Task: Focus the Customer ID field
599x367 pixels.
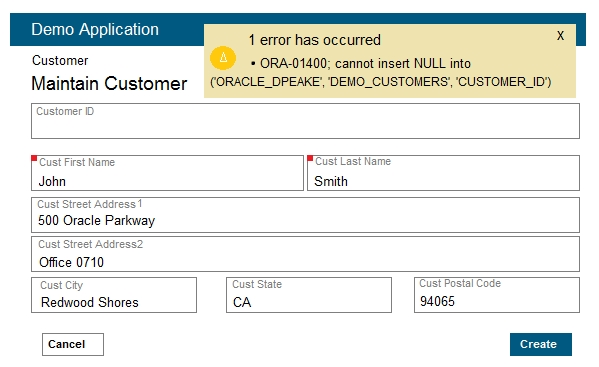Action: click(305, 121)
